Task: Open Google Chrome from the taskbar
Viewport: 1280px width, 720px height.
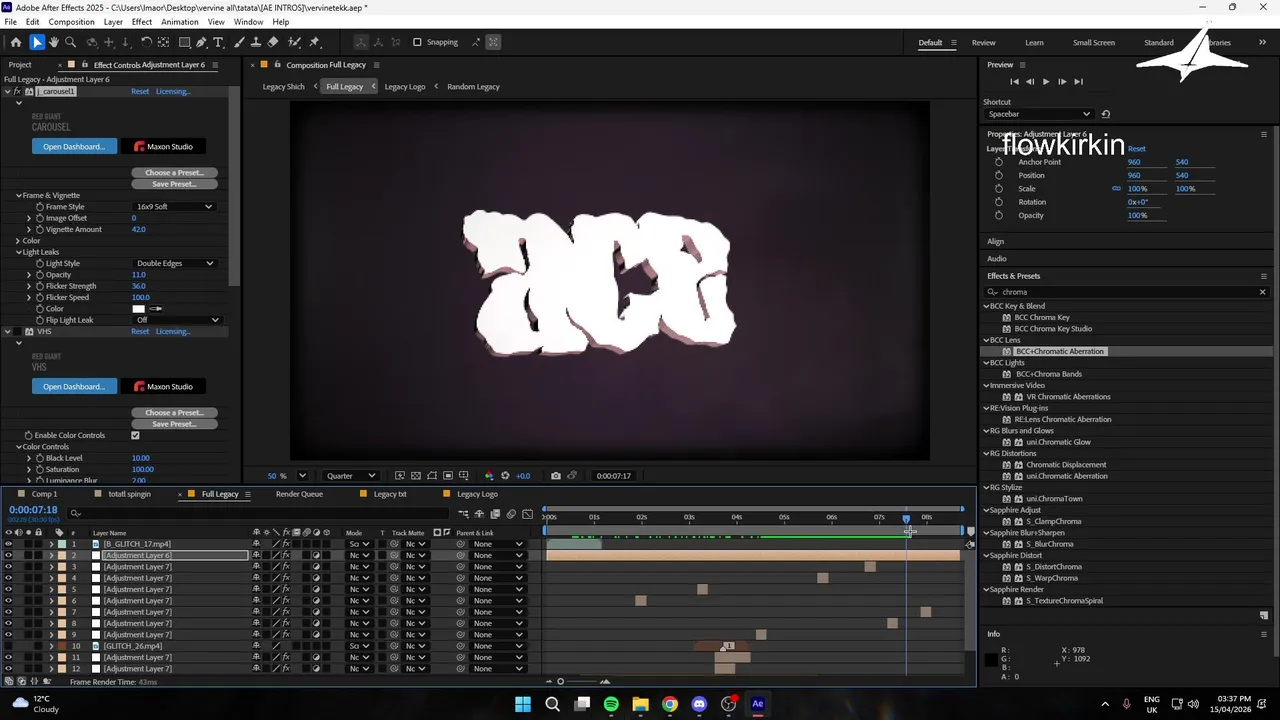Action: click(670, 704)
